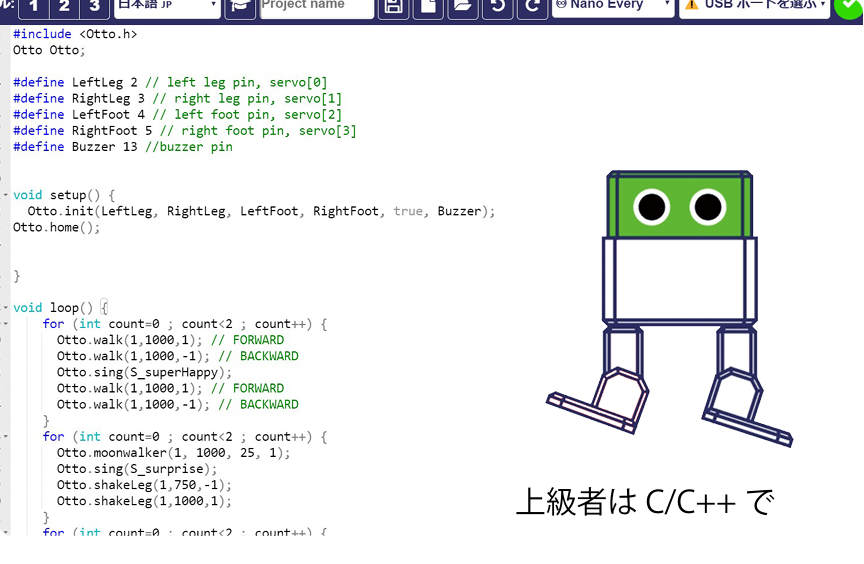Collapse the void setup() code block
Screen dimensions: 864x564
6,196
